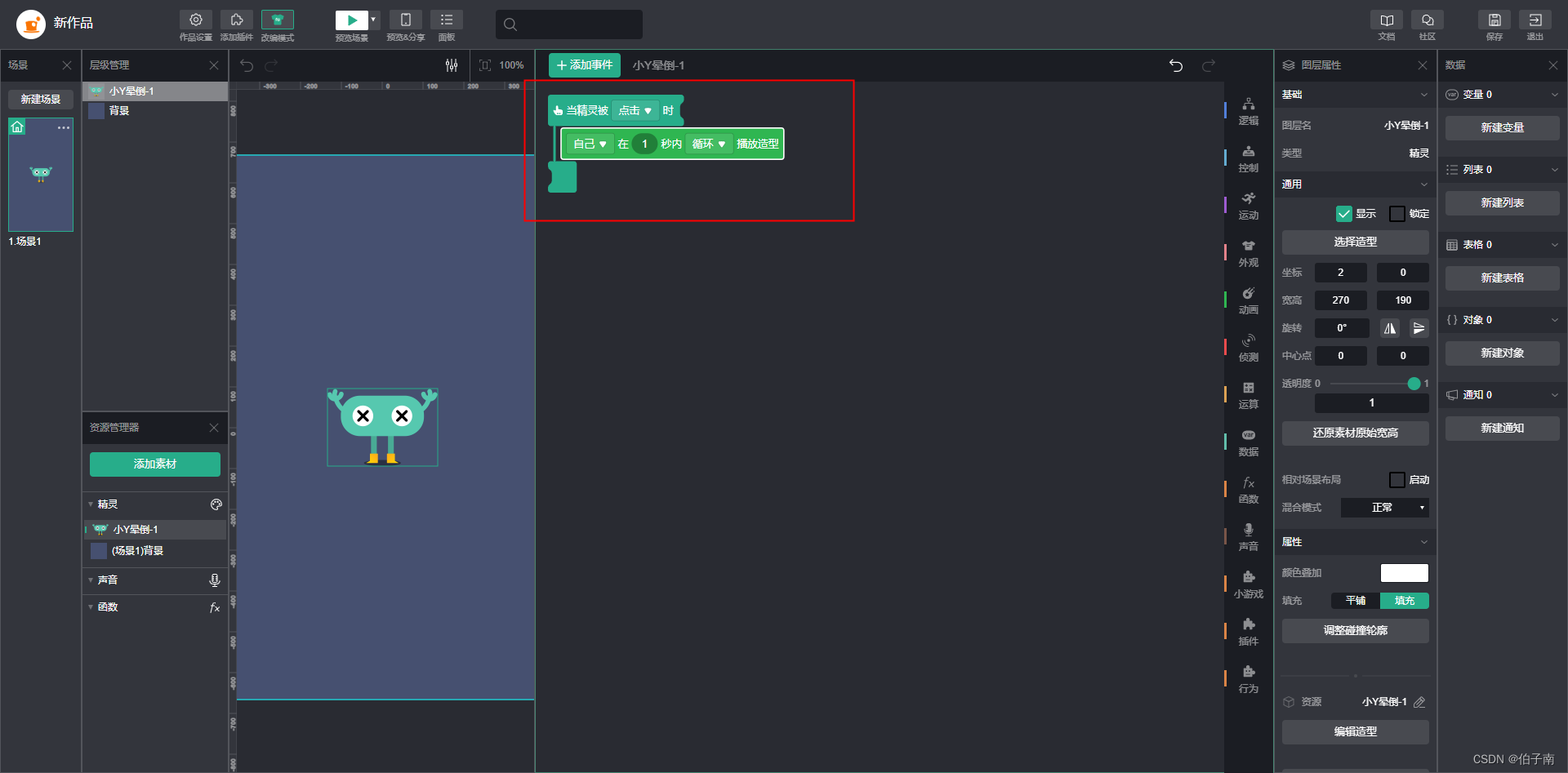
Task: Save project with 保存 icon
Action: [1494, 20]
